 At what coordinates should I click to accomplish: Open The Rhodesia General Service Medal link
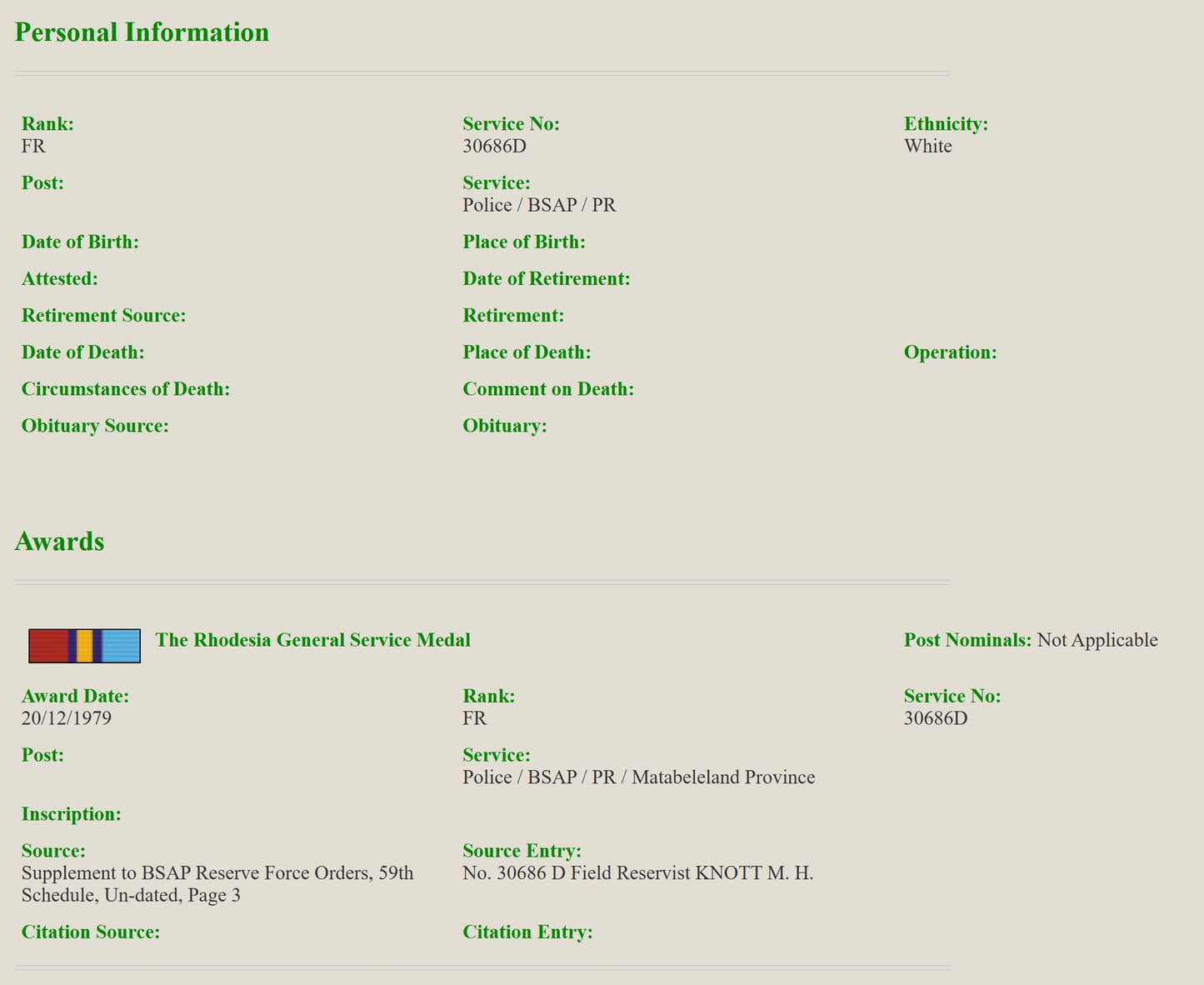[313, 640]
